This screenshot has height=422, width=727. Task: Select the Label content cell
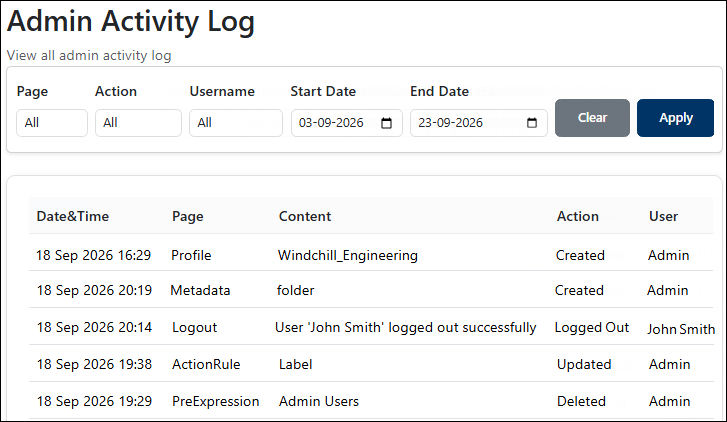(295, 364)
